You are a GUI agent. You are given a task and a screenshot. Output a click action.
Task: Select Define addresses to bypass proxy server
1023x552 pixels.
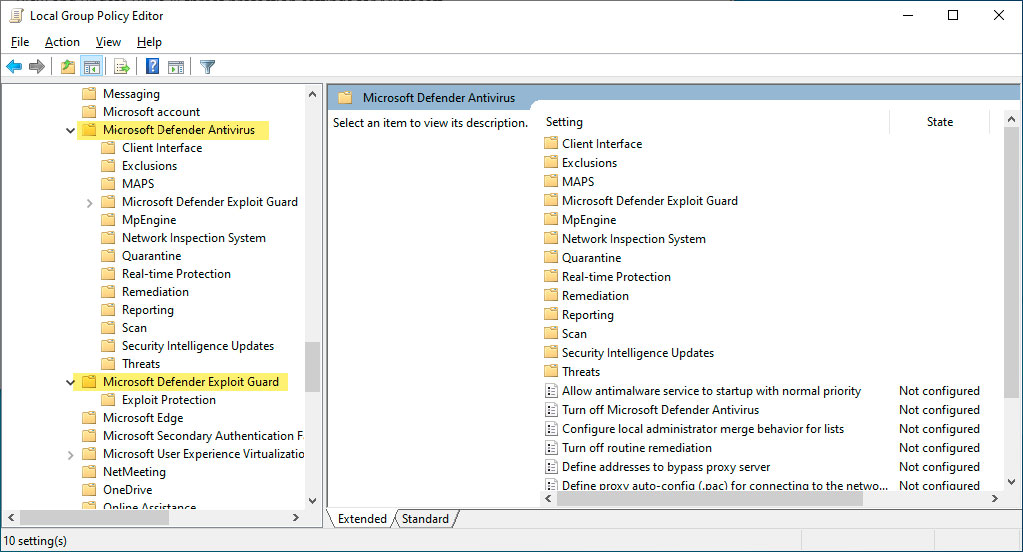click(666, 467)
